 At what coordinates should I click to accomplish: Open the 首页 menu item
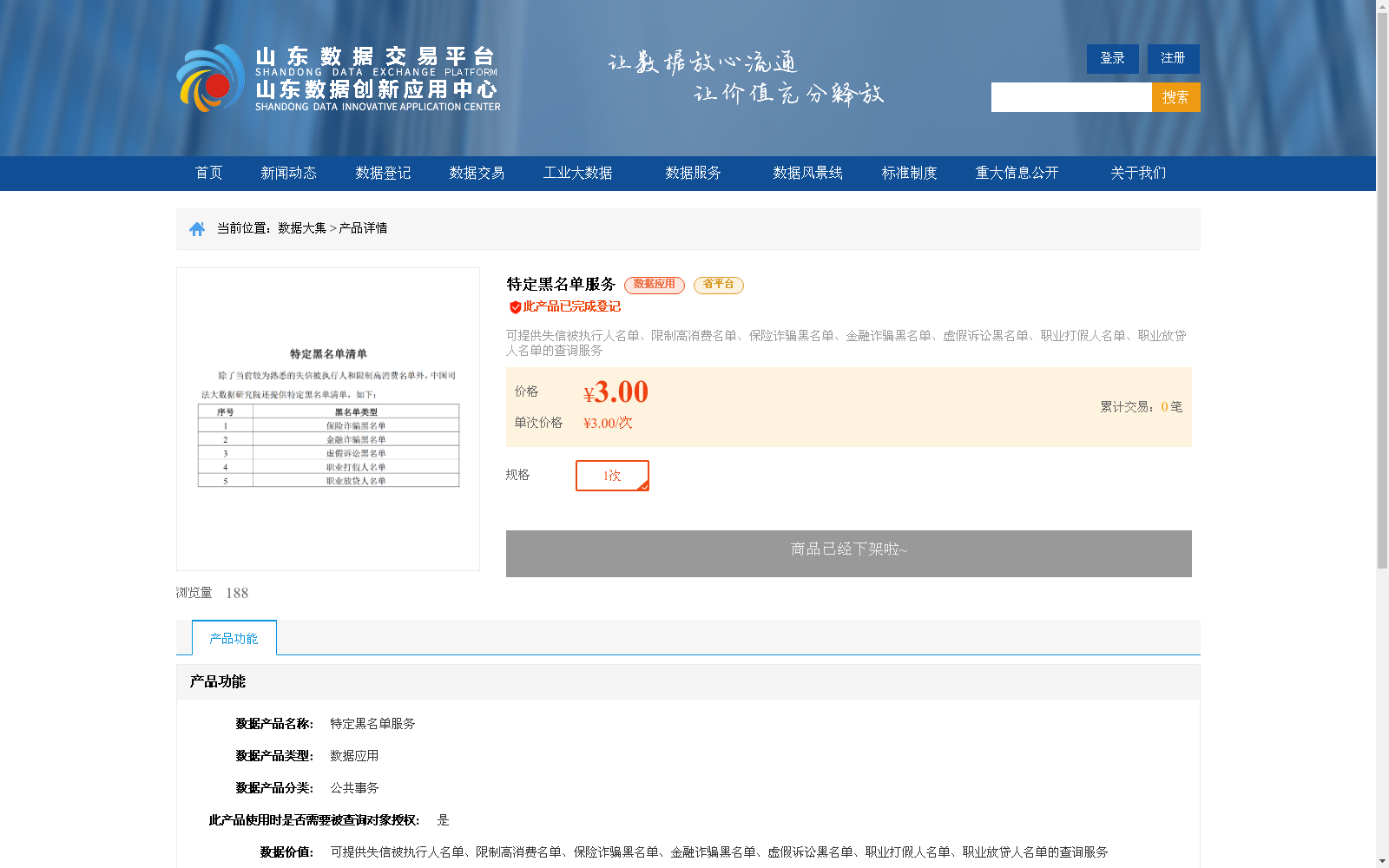(209, 173)
